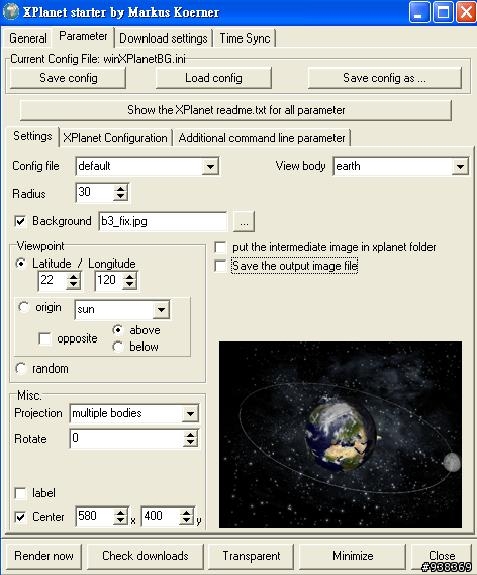
Task: Click the Load config button
Action: coord(214,78)
